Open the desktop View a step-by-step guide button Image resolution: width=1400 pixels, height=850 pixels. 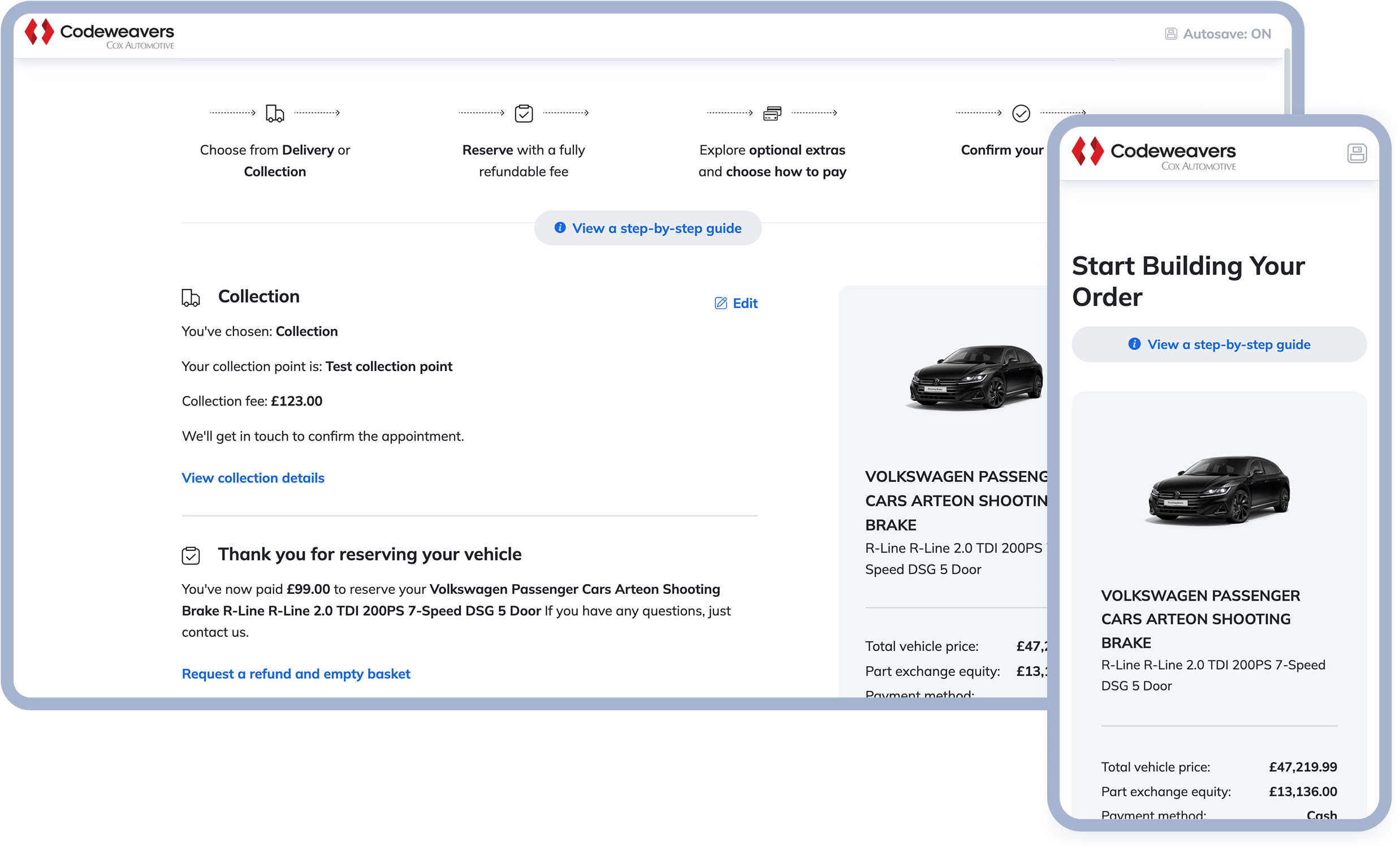click(x=648, y=228)
